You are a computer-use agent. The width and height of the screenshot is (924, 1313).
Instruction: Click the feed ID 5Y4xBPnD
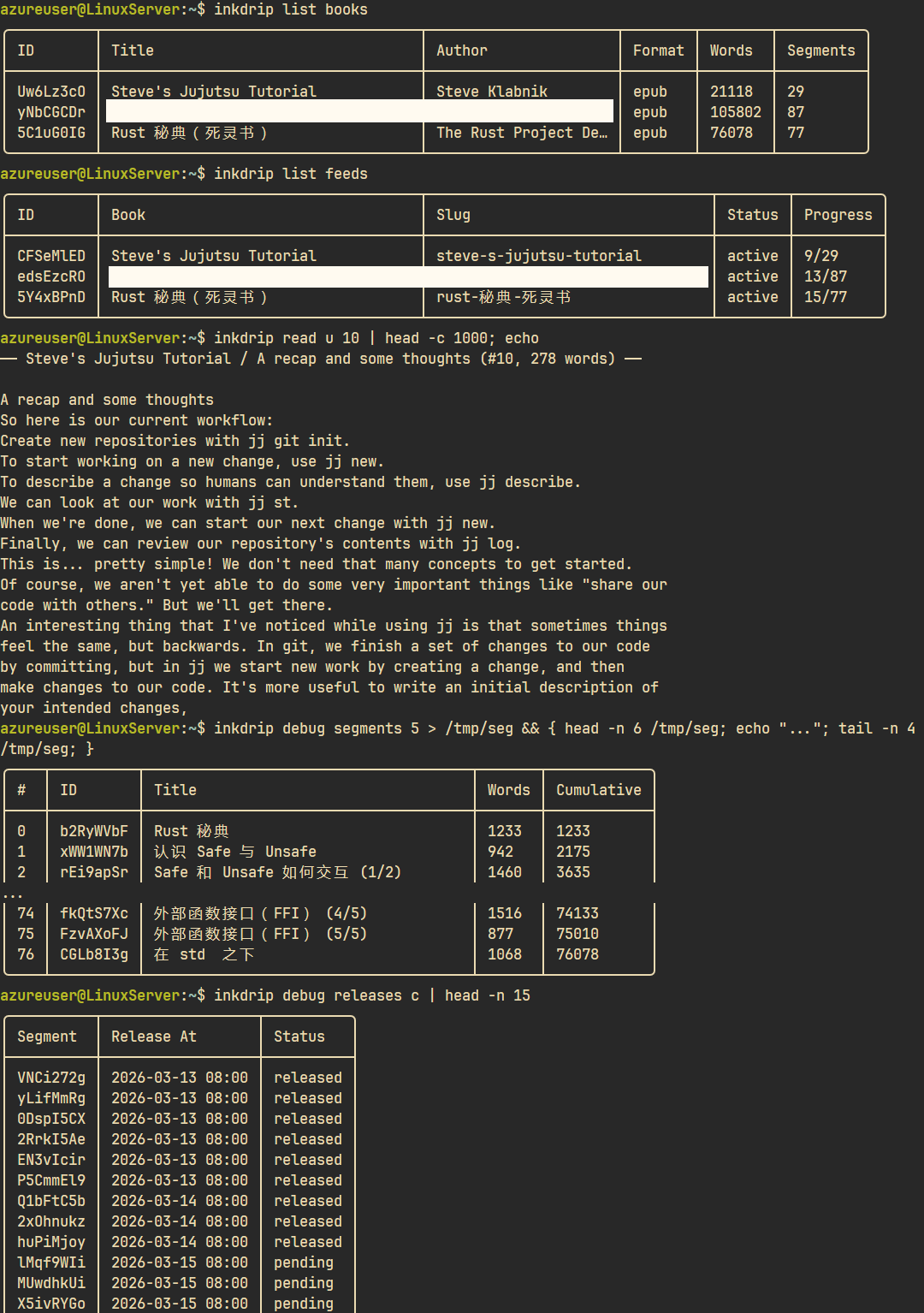(51, 297)
